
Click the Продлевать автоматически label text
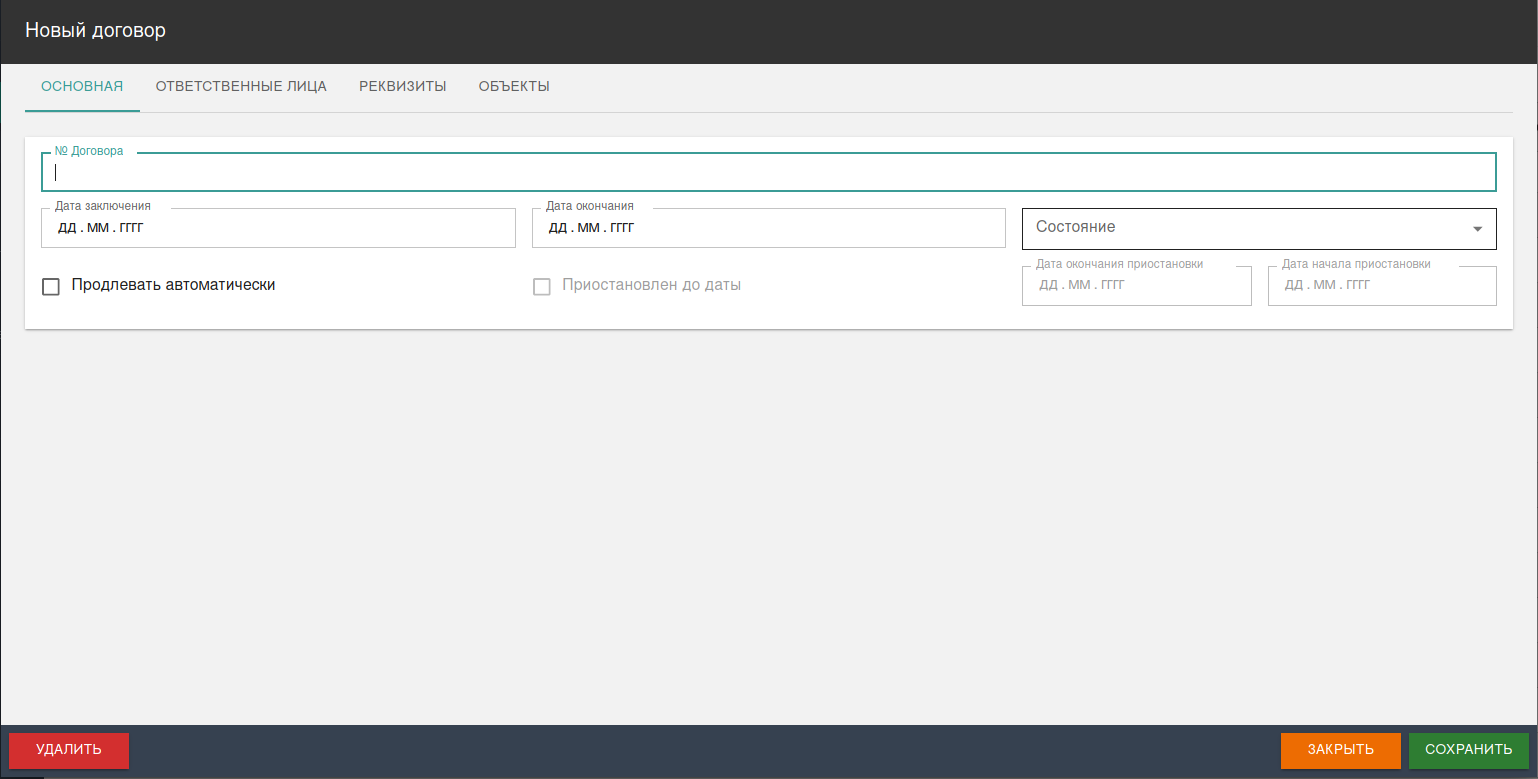(173, 285)
